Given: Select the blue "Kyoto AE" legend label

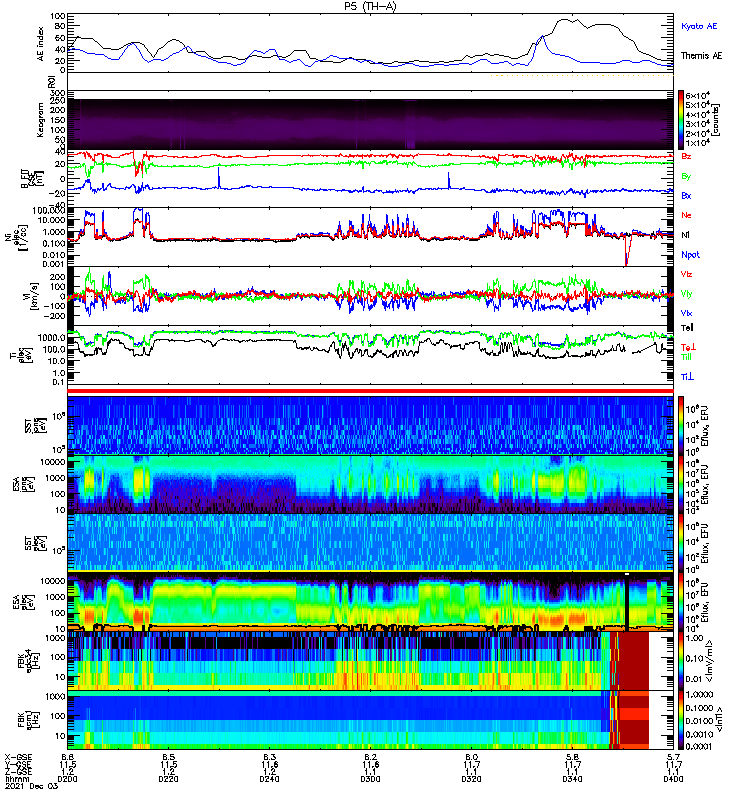Looking at the screenshot, I should [699, 26].
